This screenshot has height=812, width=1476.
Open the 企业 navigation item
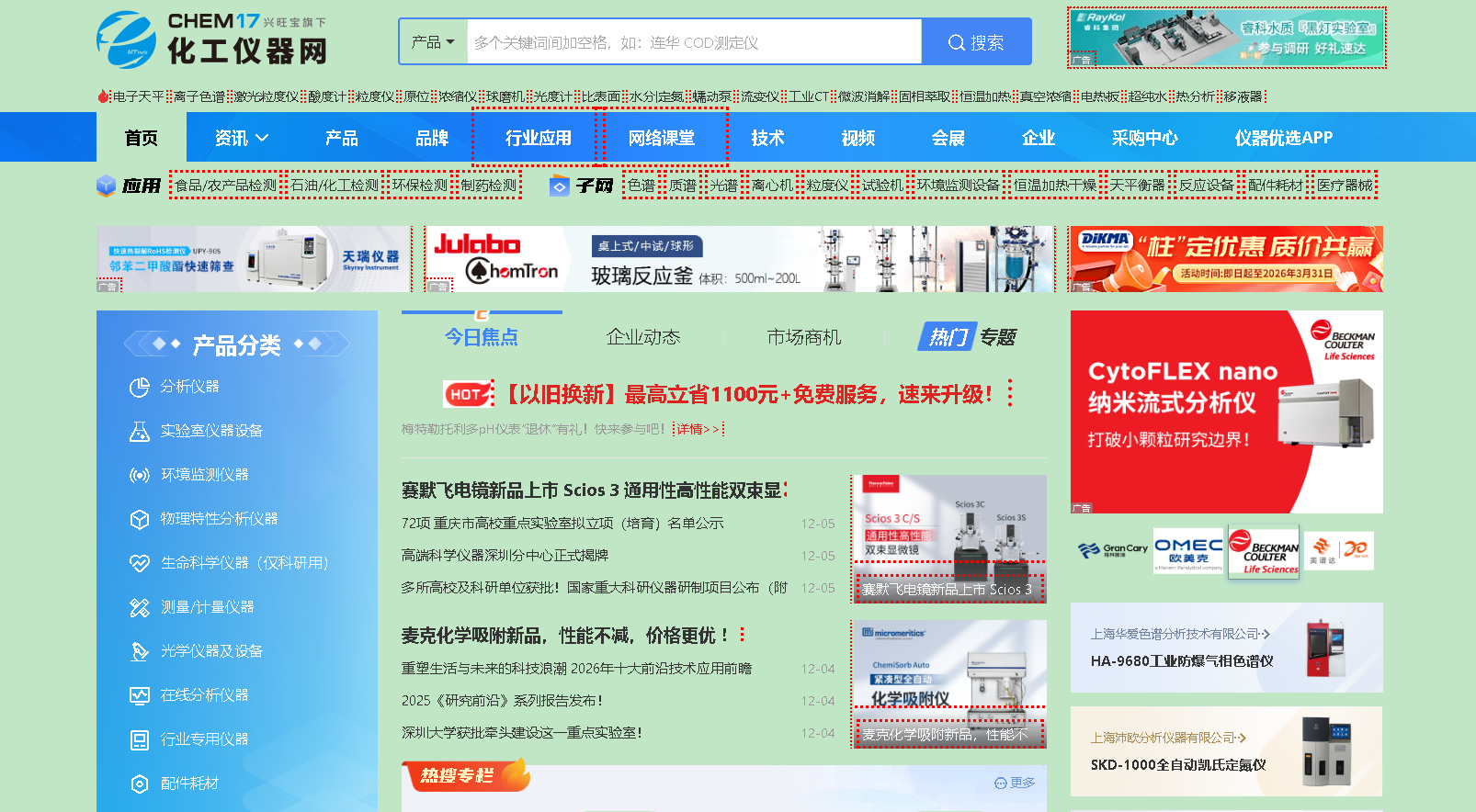[1038, 138]
